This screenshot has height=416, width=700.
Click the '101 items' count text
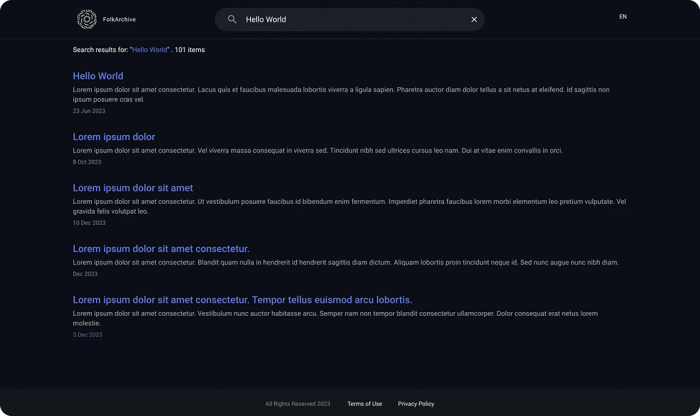(190, 50)
